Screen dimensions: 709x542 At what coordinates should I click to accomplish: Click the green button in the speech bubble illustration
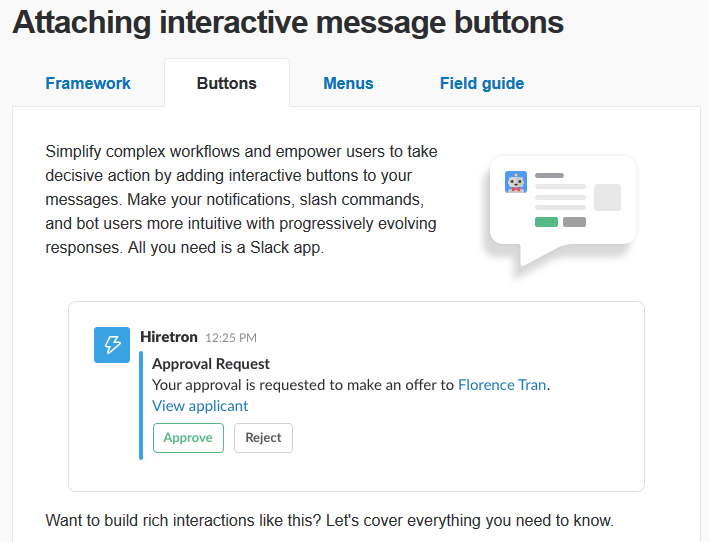546,222
